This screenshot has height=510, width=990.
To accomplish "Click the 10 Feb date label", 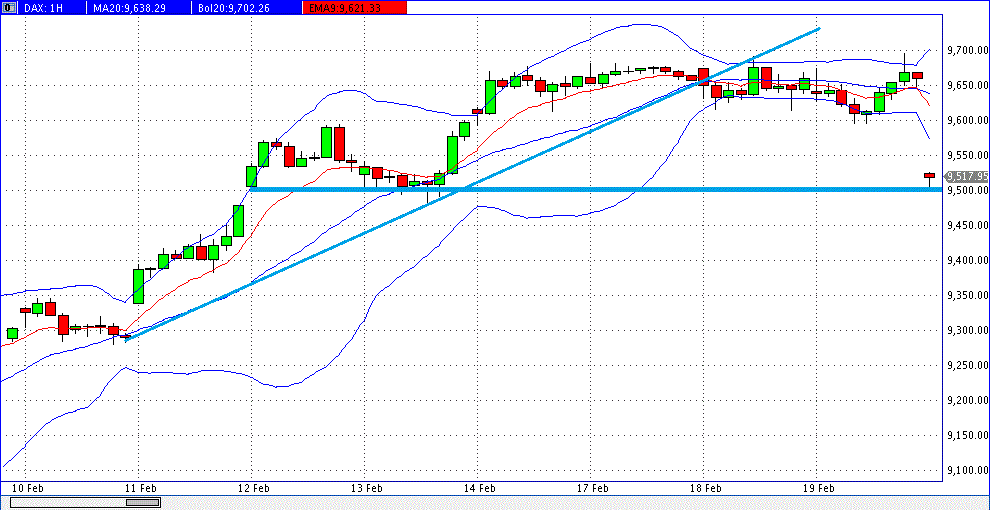I will (27, 488).
